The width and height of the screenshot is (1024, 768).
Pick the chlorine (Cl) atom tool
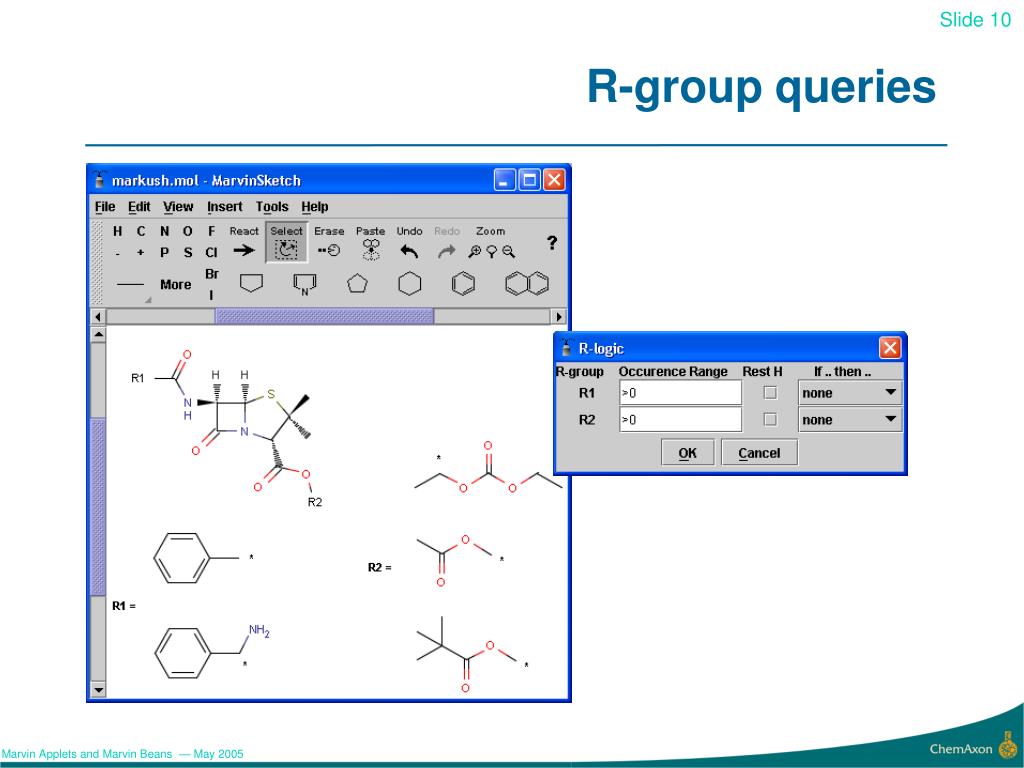[212, 253]
